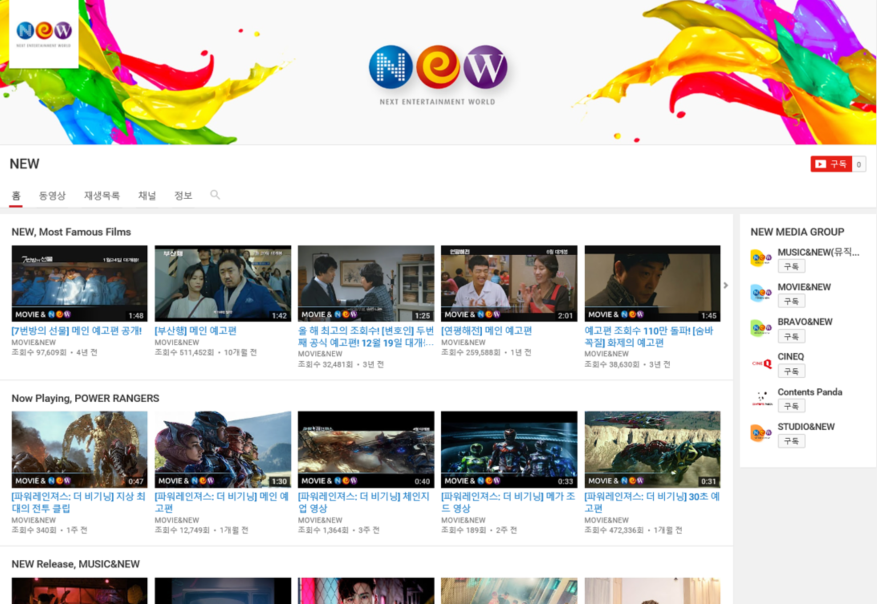877x604 pixels.
Task: Open the '[부산행] 메인 예고편' title link
Action: [196, 331]
